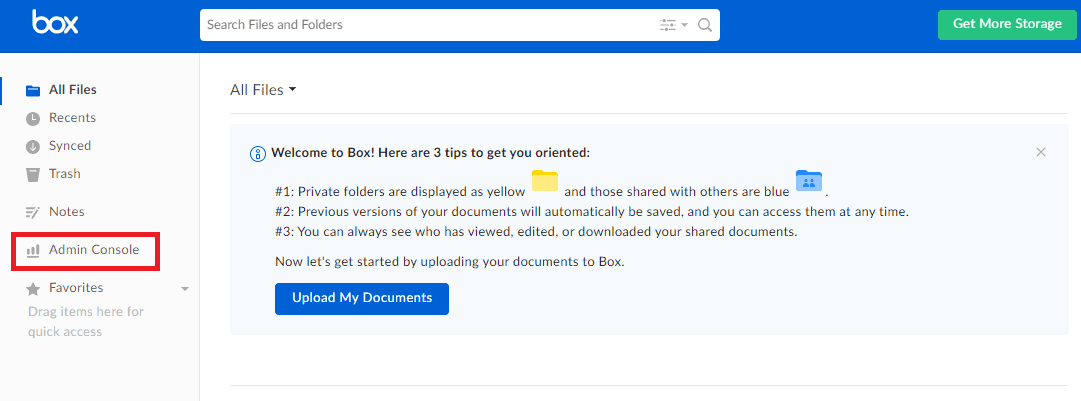Open the Admin Console
This screenshot has height=401, width=1081.
pyautogui.click(x=94, y=249)
